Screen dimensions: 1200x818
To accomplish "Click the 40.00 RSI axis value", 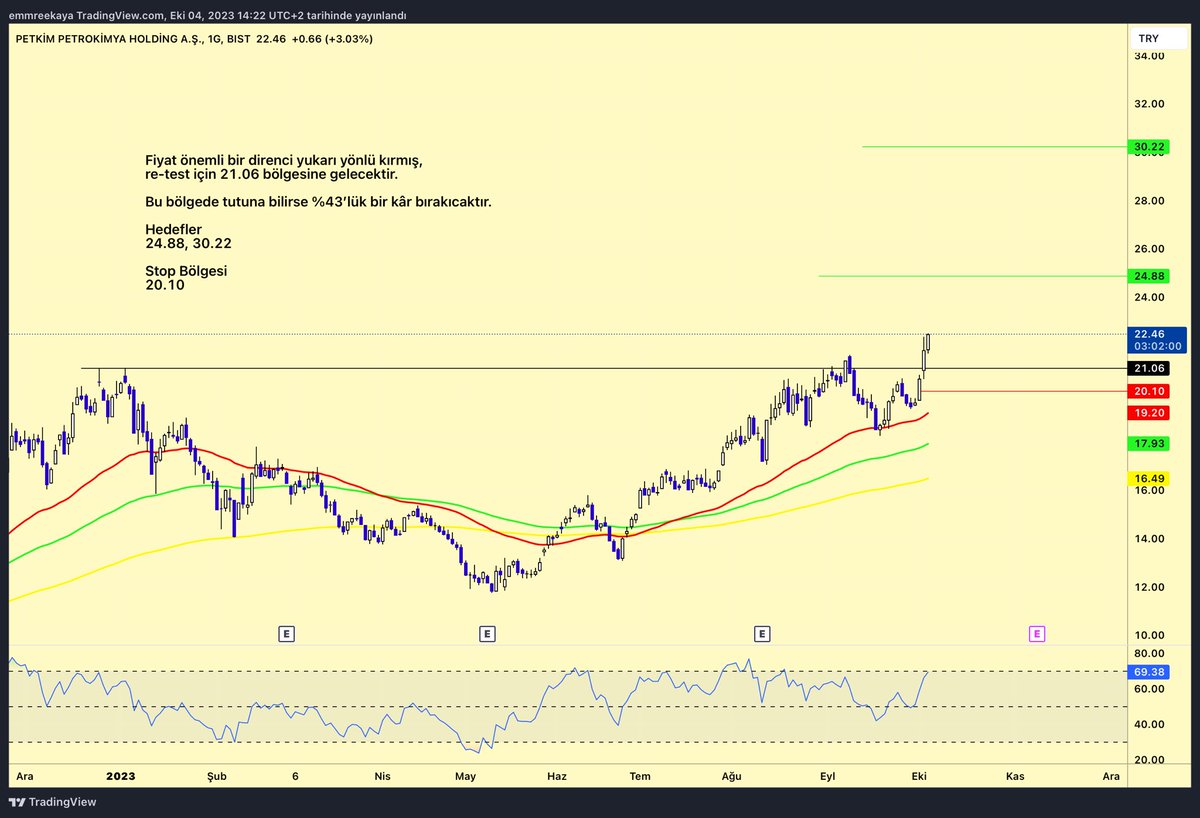I will [1149, 724].
